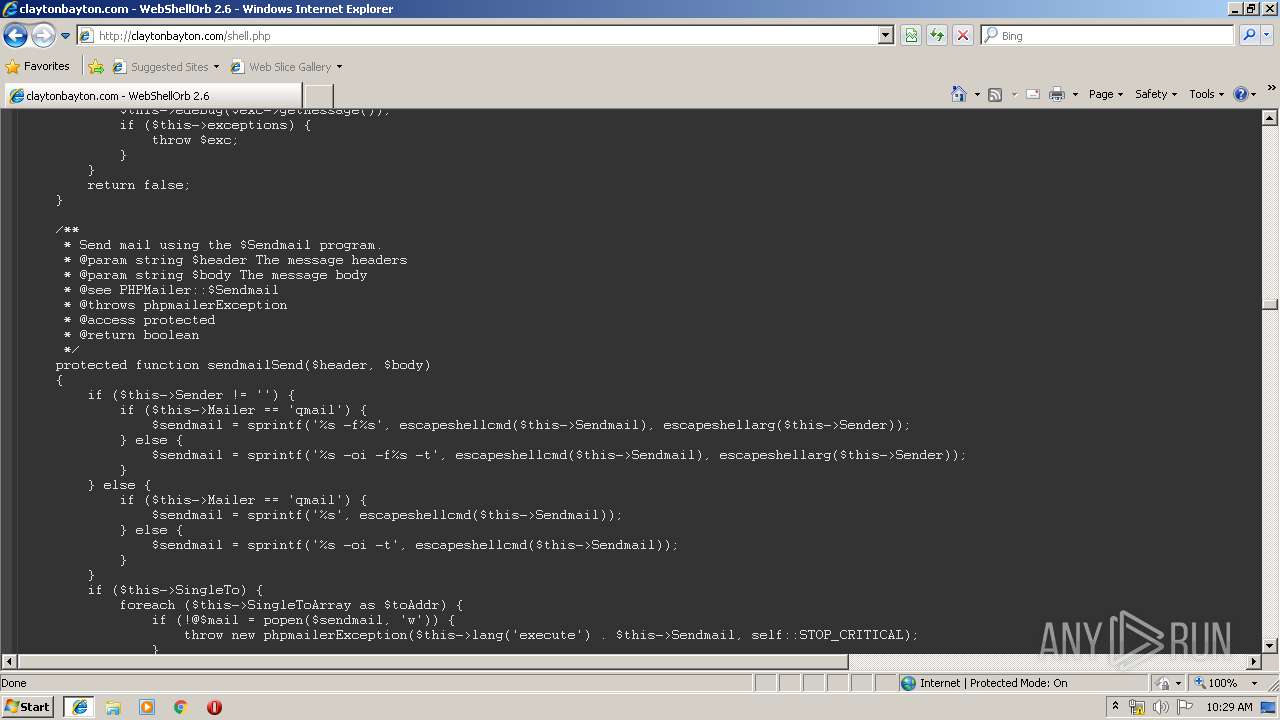Click the RSS feeds icon
This screenshot has width=1280, height=720.
995,94
